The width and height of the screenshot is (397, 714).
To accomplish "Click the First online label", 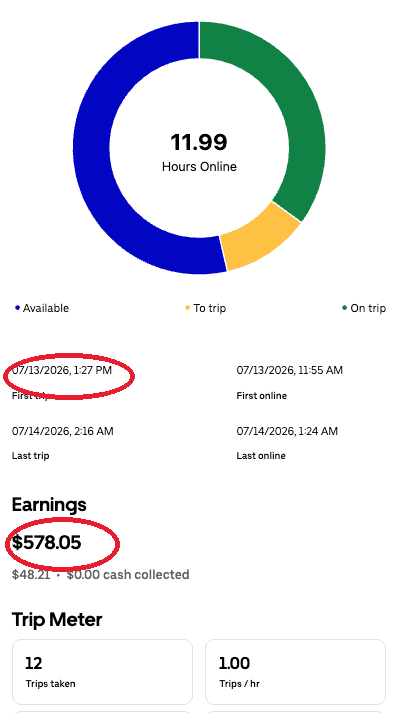I will (x=262, y=396).
